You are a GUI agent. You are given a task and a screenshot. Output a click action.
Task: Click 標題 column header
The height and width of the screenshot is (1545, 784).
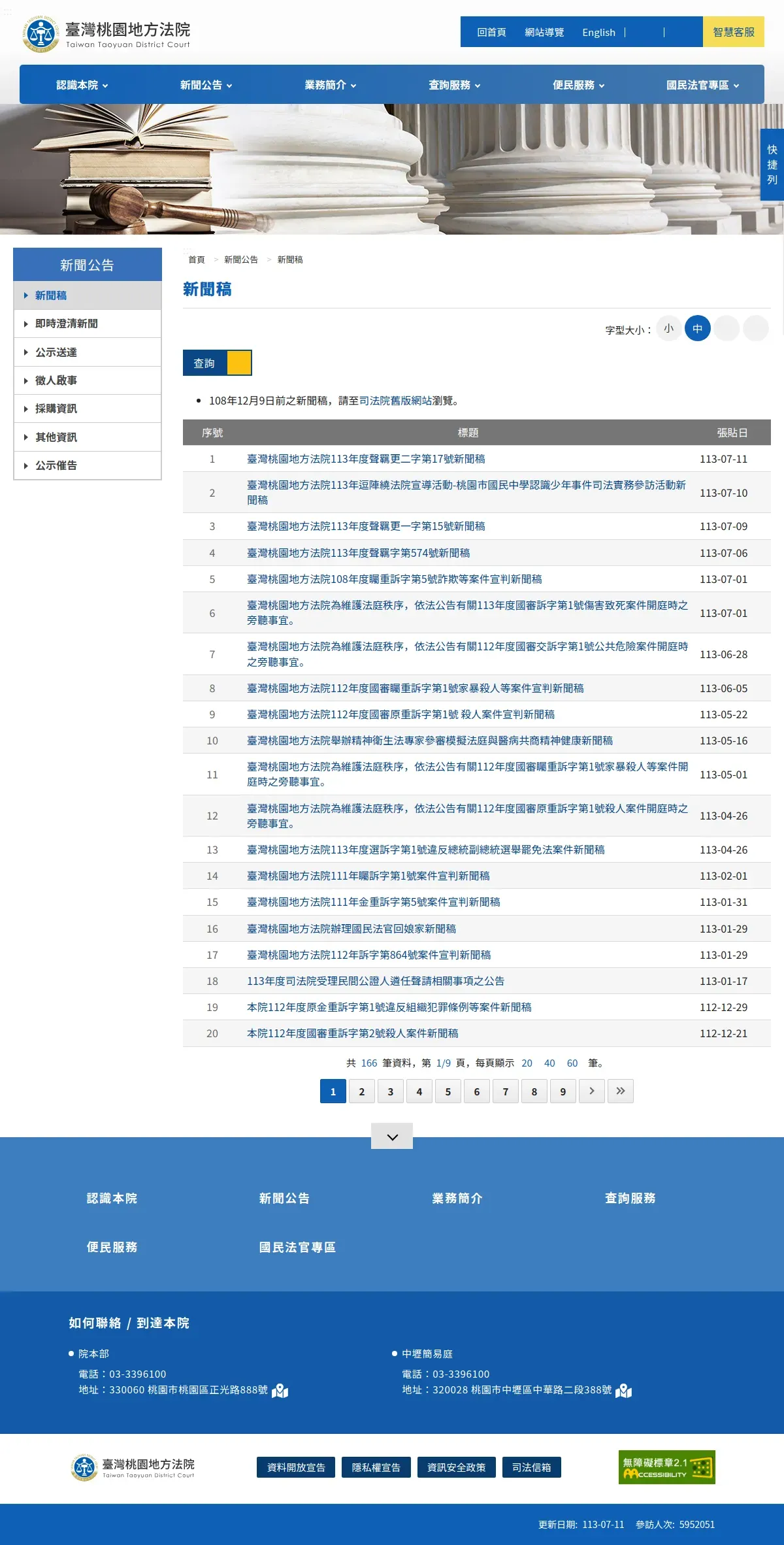(x=468, y=433)
